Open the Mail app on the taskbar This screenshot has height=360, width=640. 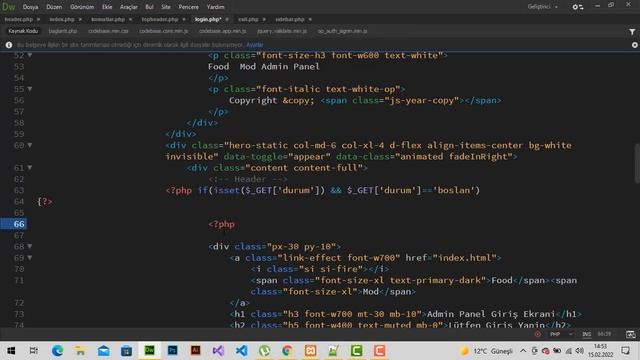103,351
